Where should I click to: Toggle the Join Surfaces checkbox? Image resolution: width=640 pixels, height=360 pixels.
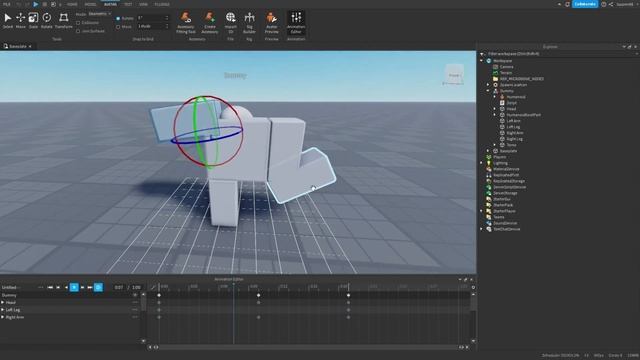78,31
